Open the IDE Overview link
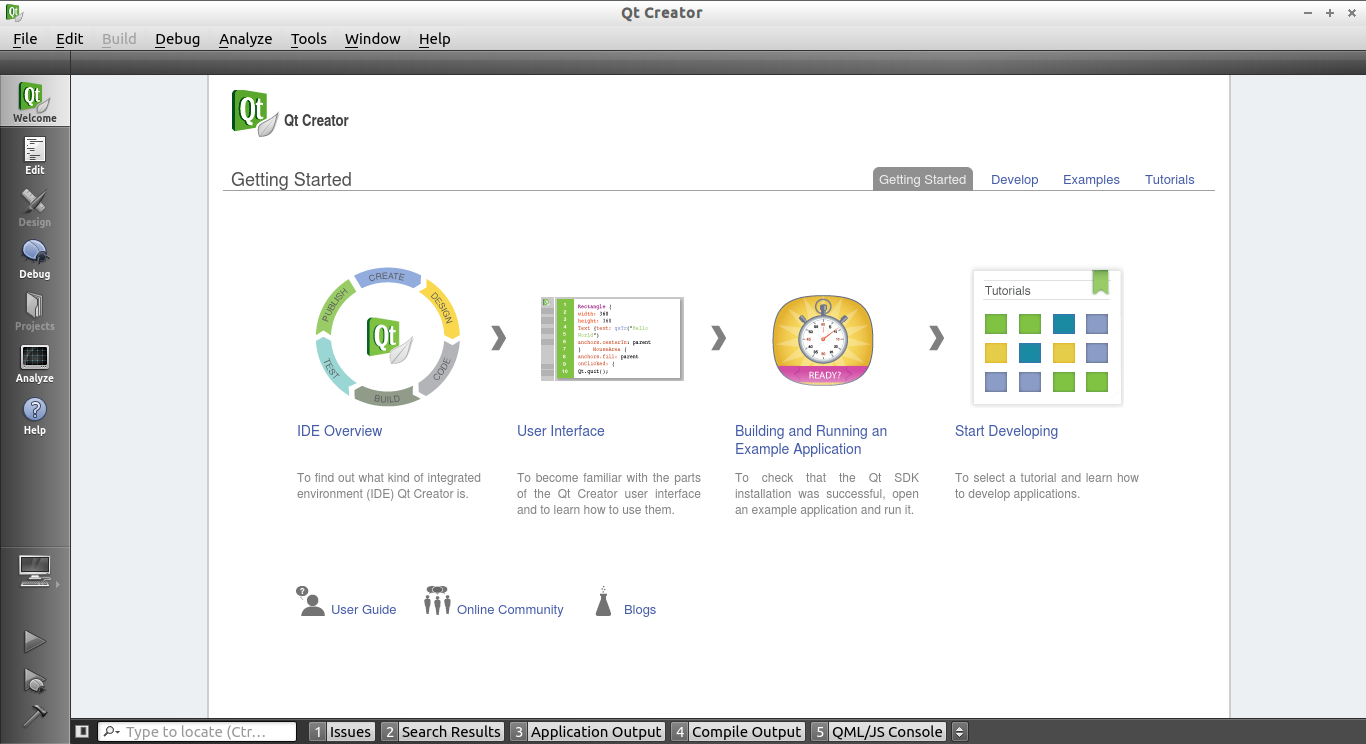 (x=340, y=431)
